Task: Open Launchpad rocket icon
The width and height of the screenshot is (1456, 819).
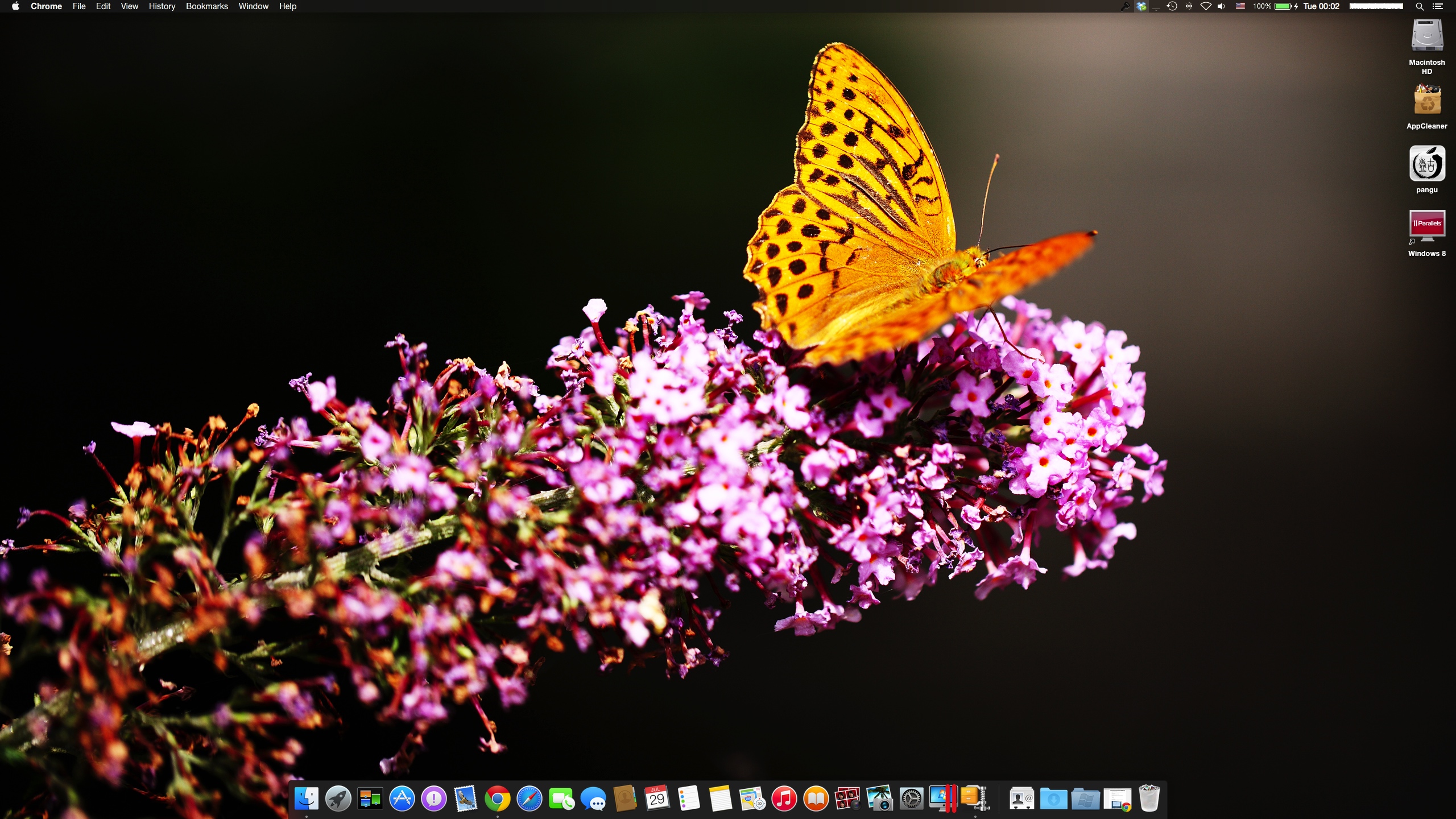Action: [x=338, y=799]
